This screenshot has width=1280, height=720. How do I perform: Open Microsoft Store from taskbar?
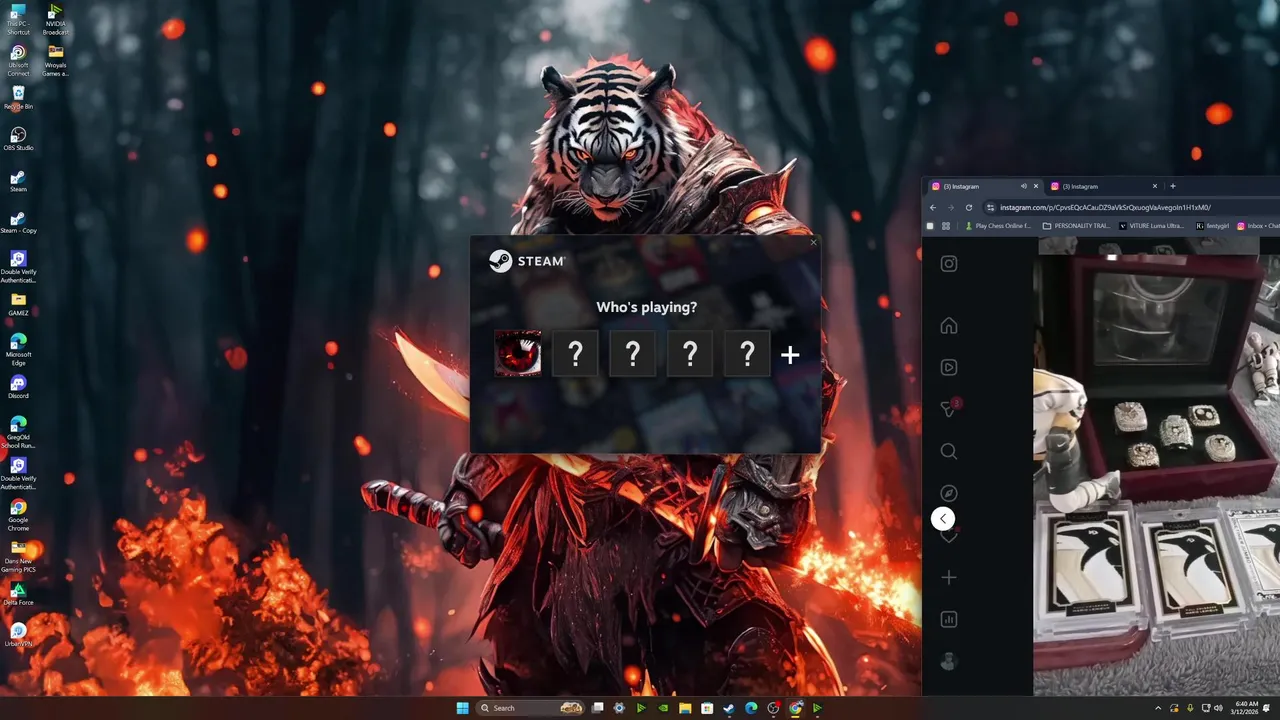pyautogui.click(x=707, y=708)
